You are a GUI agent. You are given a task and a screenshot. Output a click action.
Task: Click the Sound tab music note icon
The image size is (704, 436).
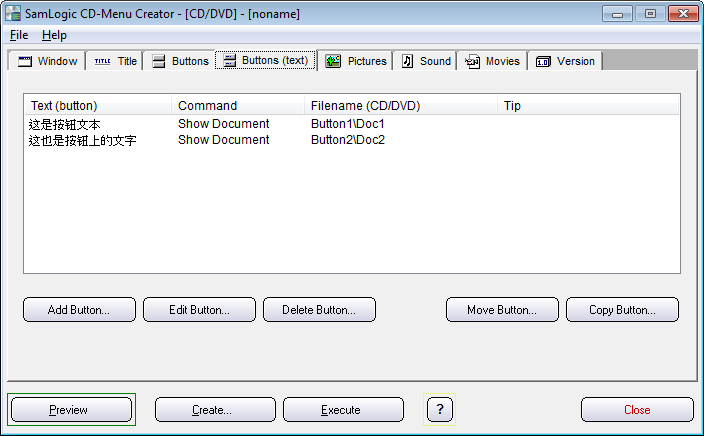click(x=407, y=61)
